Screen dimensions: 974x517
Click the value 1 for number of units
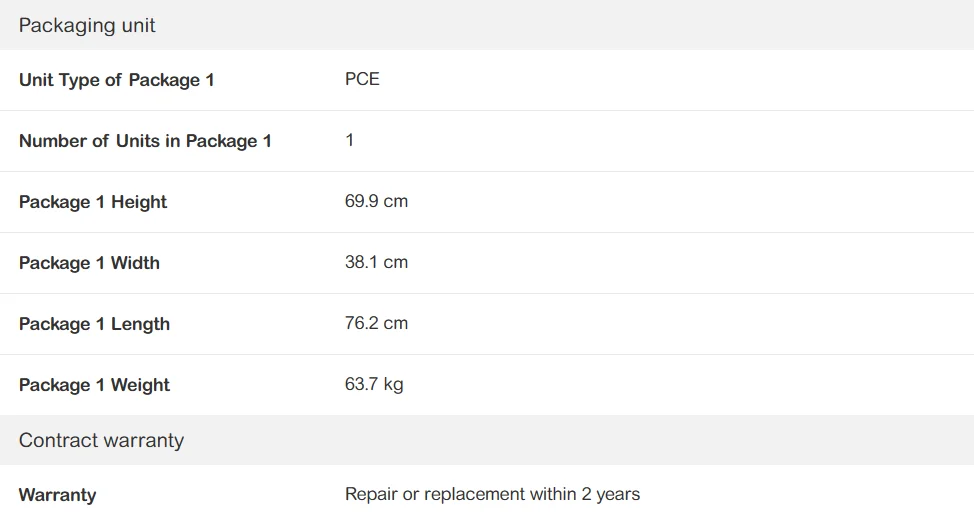pyautogui.click(x=350, y=140)
